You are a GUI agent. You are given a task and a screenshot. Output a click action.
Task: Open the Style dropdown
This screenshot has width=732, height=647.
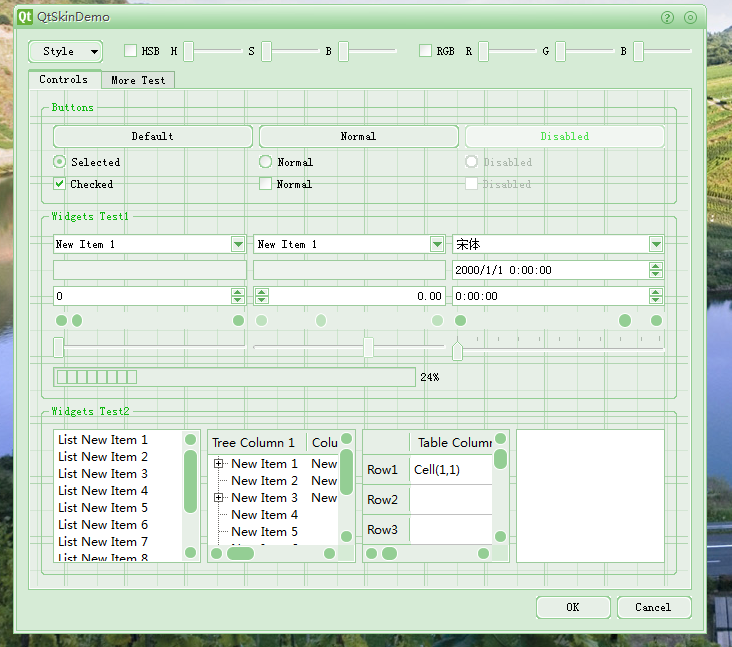(x=66, y=51)
